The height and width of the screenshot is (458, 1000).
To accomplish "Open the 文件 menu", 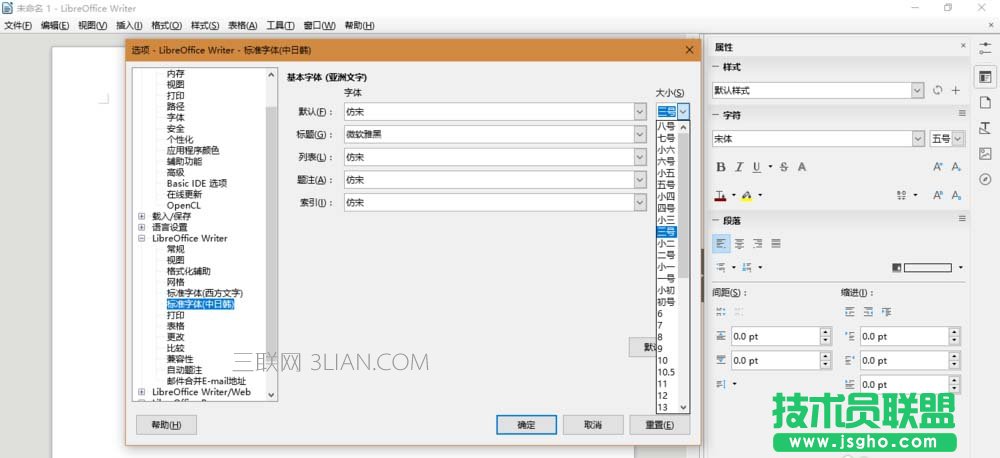I will pyautogui.click(x=18, y=26).
